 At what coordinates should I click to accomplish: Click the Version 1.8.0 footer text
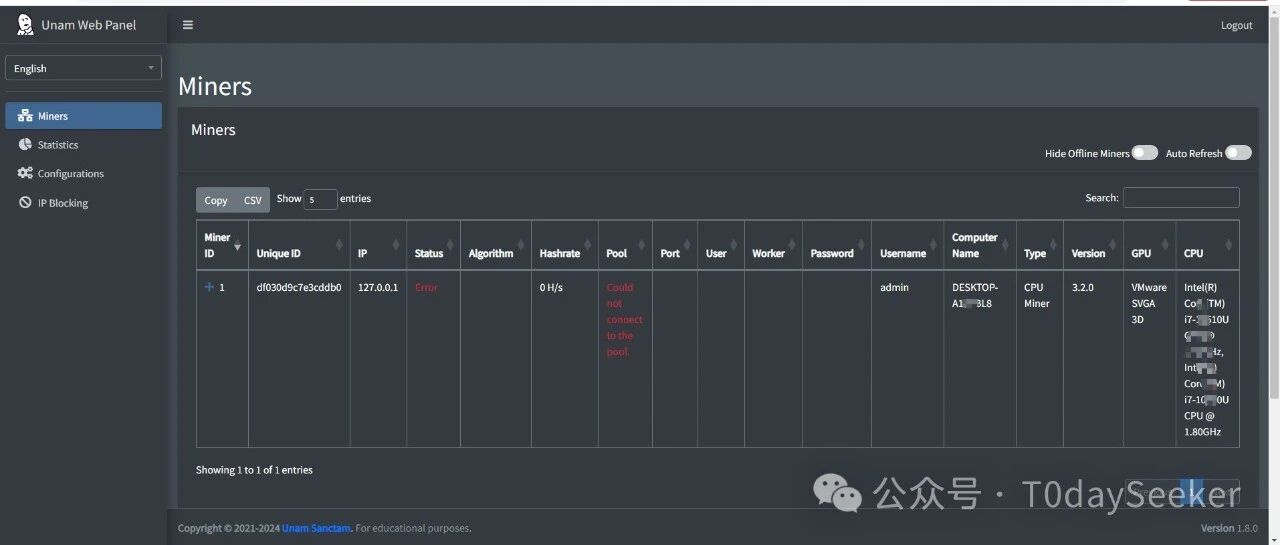[1229, 528]
